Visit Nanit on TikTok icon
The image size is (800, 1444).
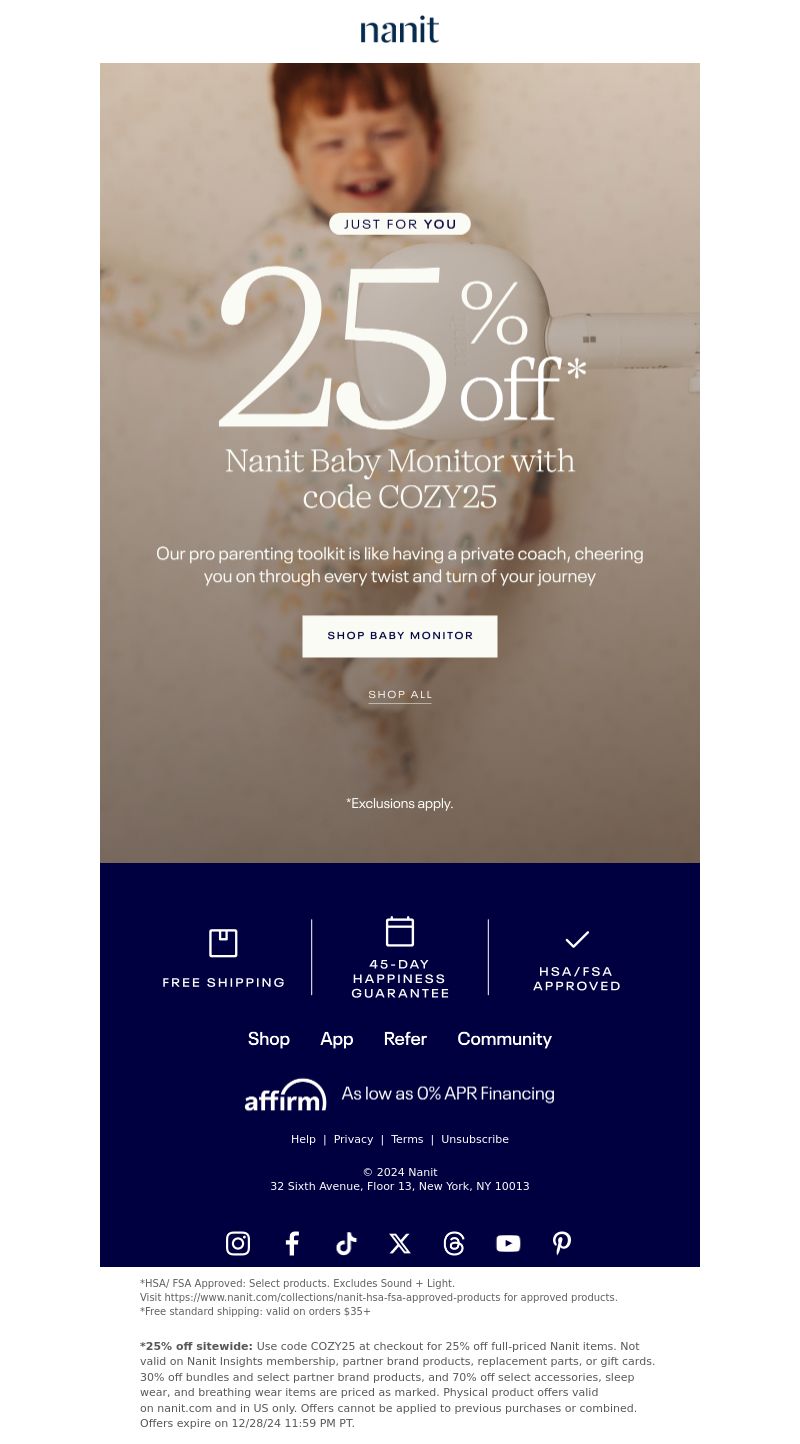tap(346, 1243)
